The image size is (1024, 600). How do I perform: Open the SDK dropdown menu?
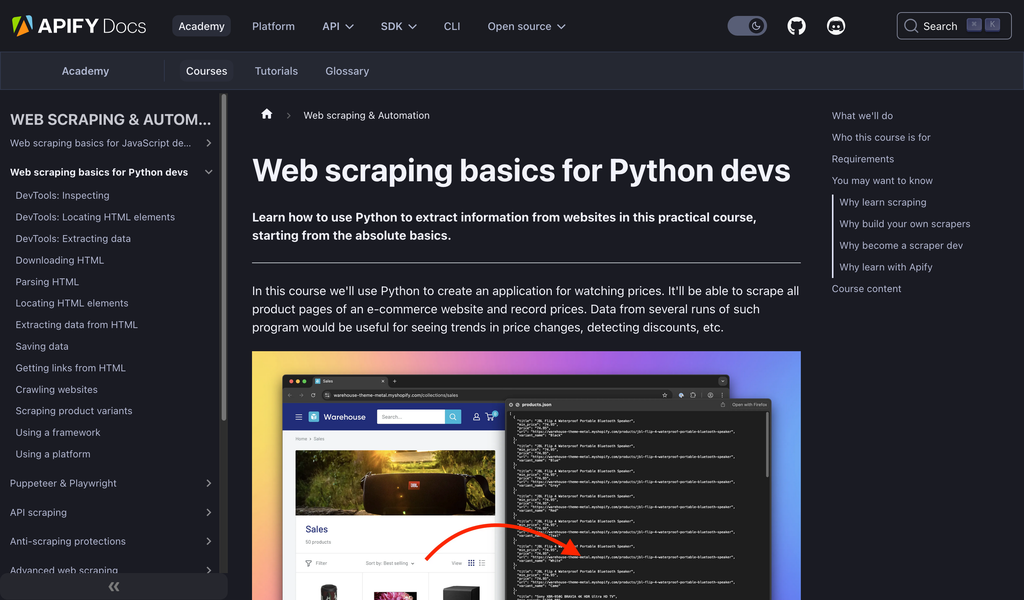398,26
